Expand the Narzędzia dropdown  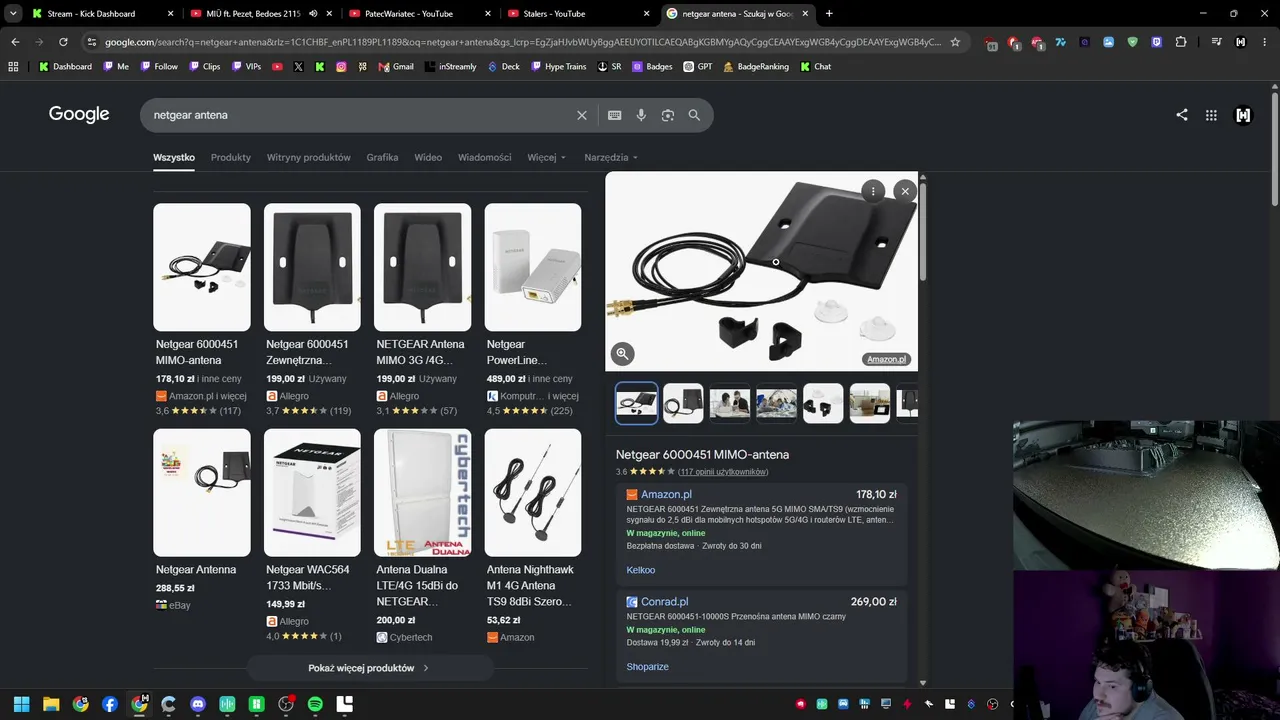pyautogui.click(x=611, y=158)
